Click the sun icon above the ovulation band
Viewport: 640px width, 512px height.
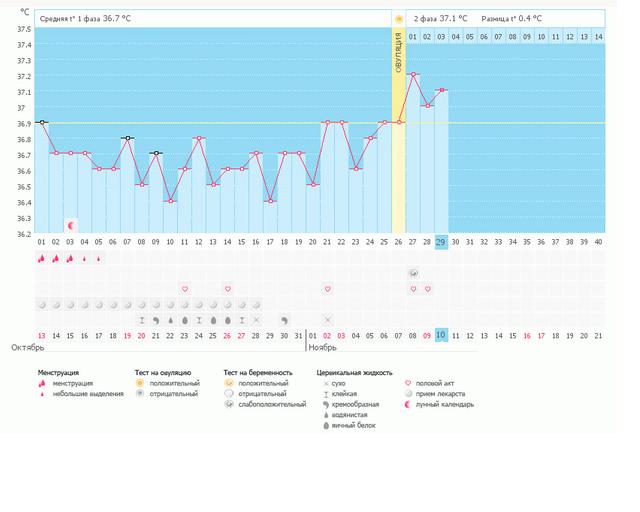399,19
